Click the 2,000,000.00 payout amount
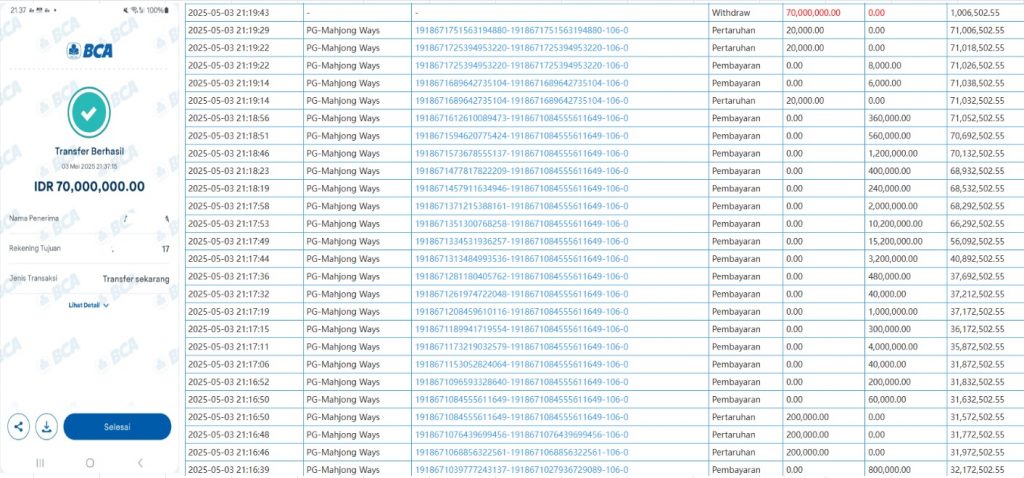The width and height of the screenshot is (1024, 478). (x=893, y=206)
